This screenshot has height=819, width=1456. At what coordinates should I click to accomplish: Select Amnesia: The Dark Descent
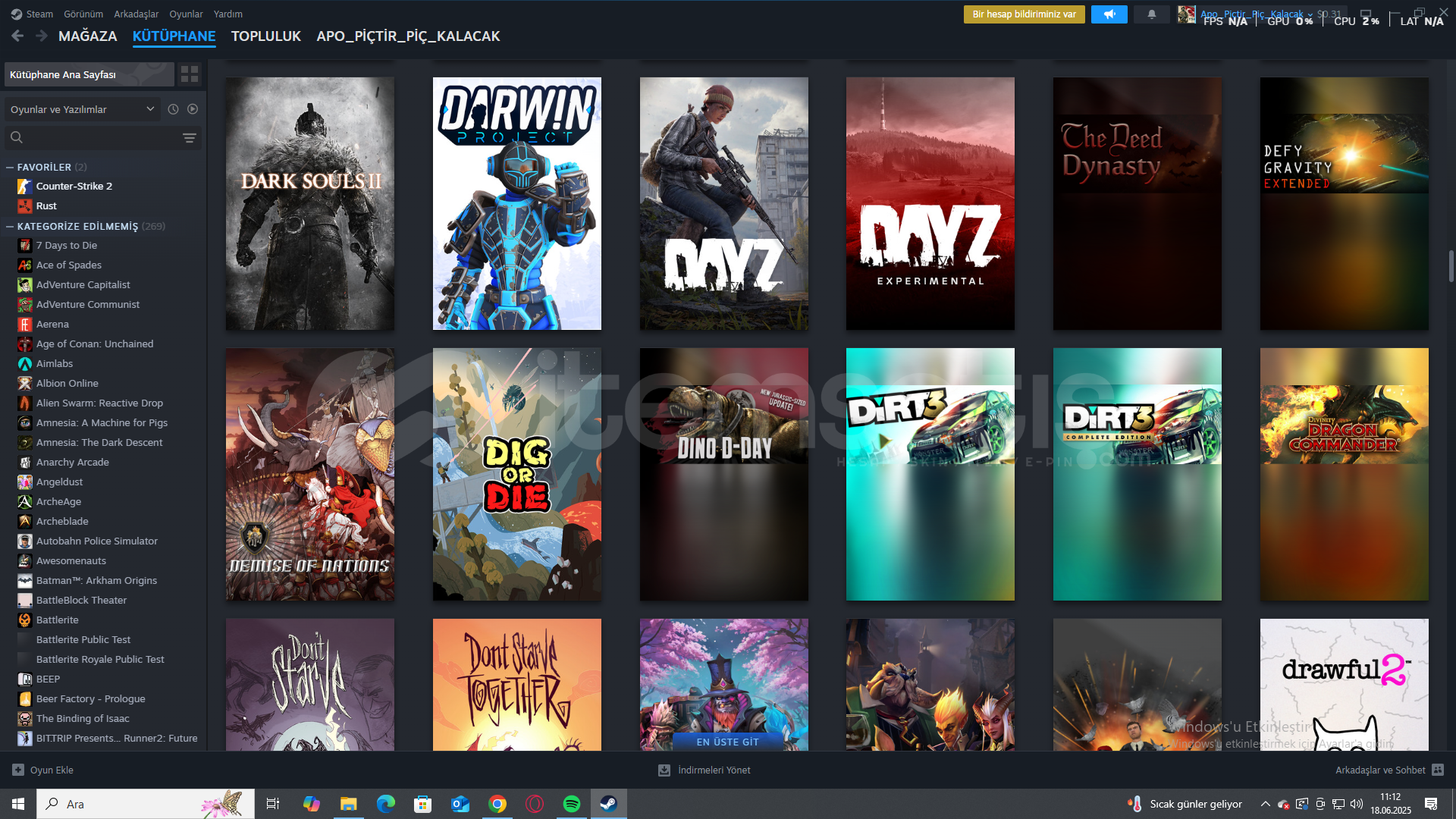tap(99, 442)
